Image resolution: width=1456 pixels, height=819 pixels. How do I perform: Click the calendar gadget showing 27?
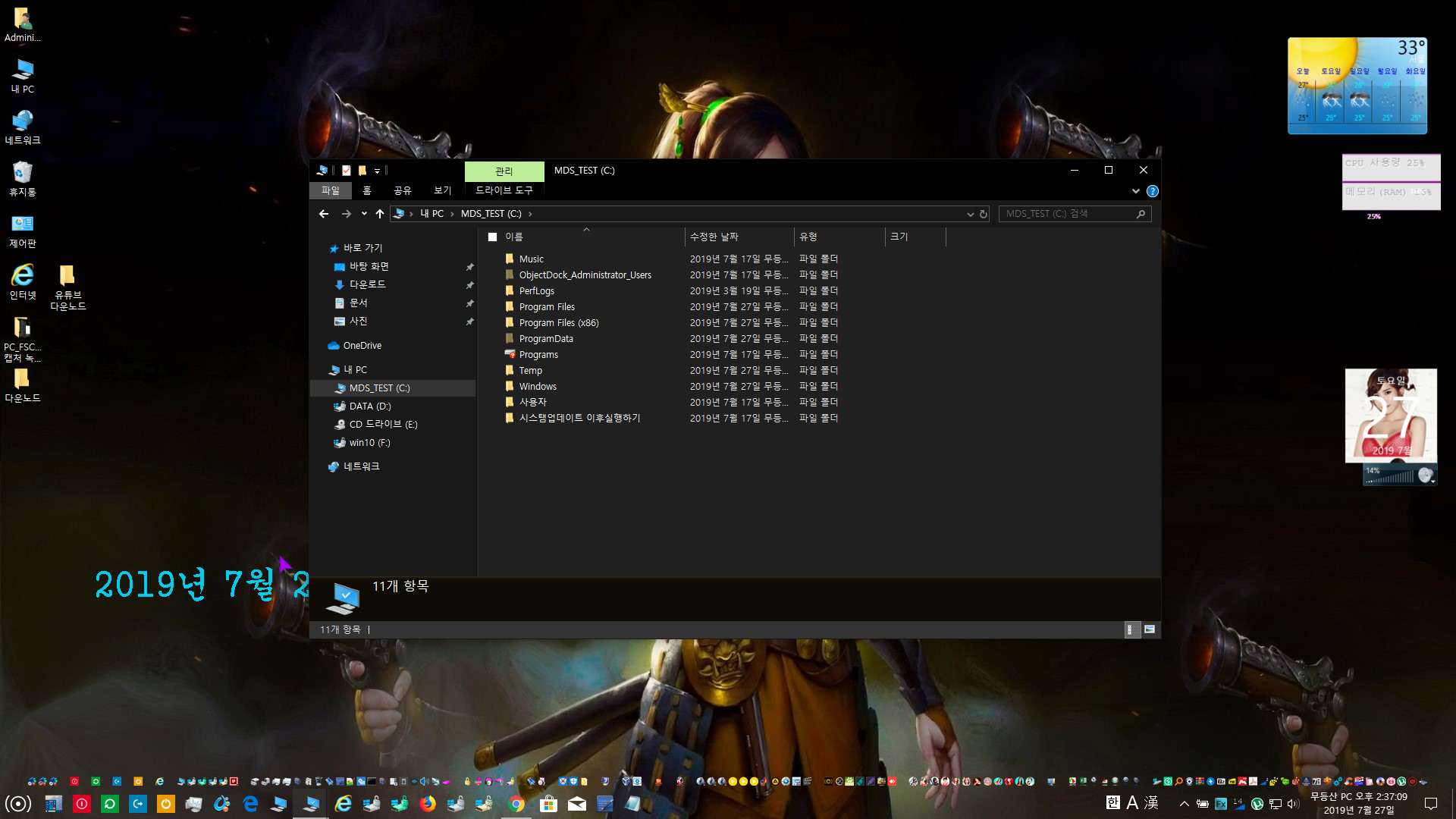point(1391,415)
